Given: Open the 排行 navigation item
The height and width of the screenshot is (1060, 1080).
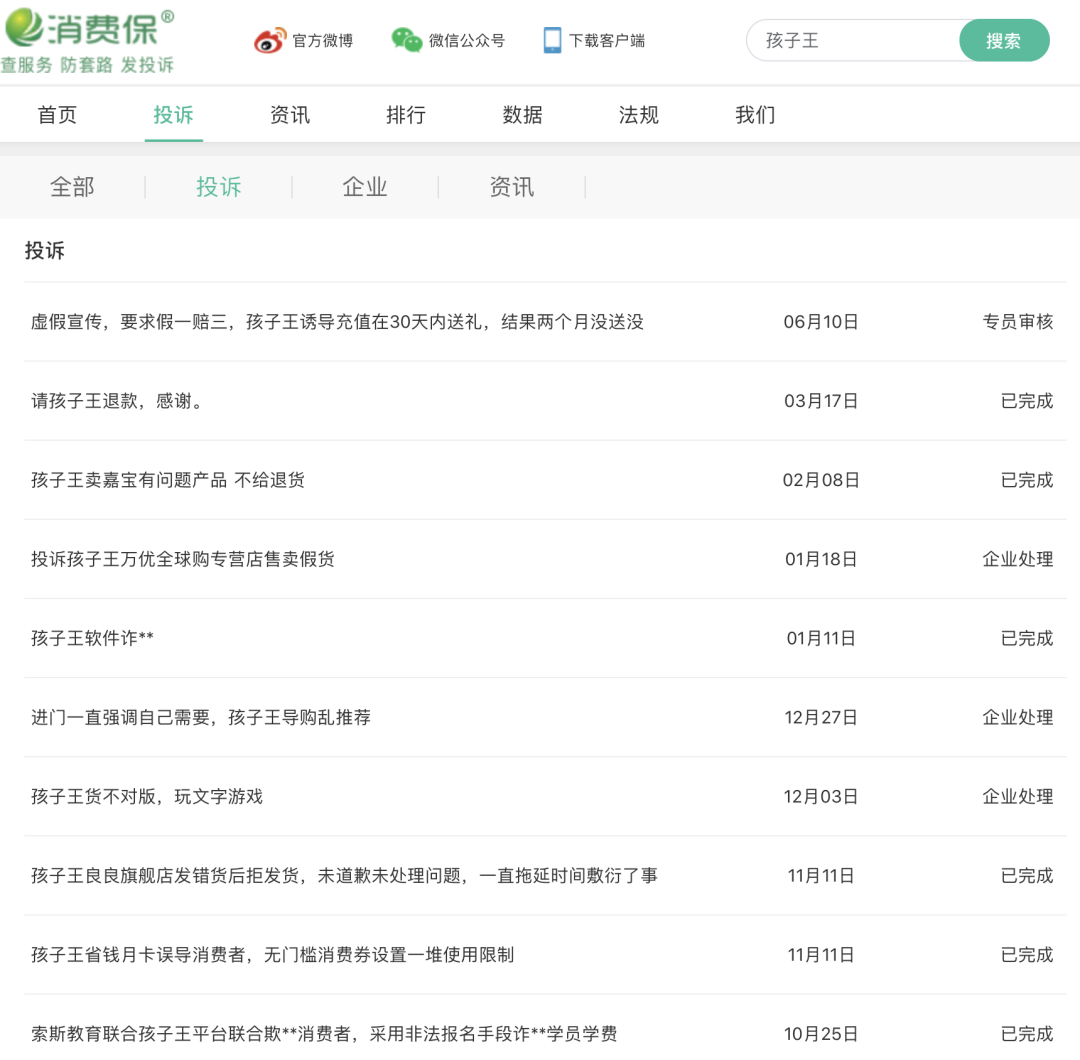Looking at the screenshot, I should tap(406, 115).
